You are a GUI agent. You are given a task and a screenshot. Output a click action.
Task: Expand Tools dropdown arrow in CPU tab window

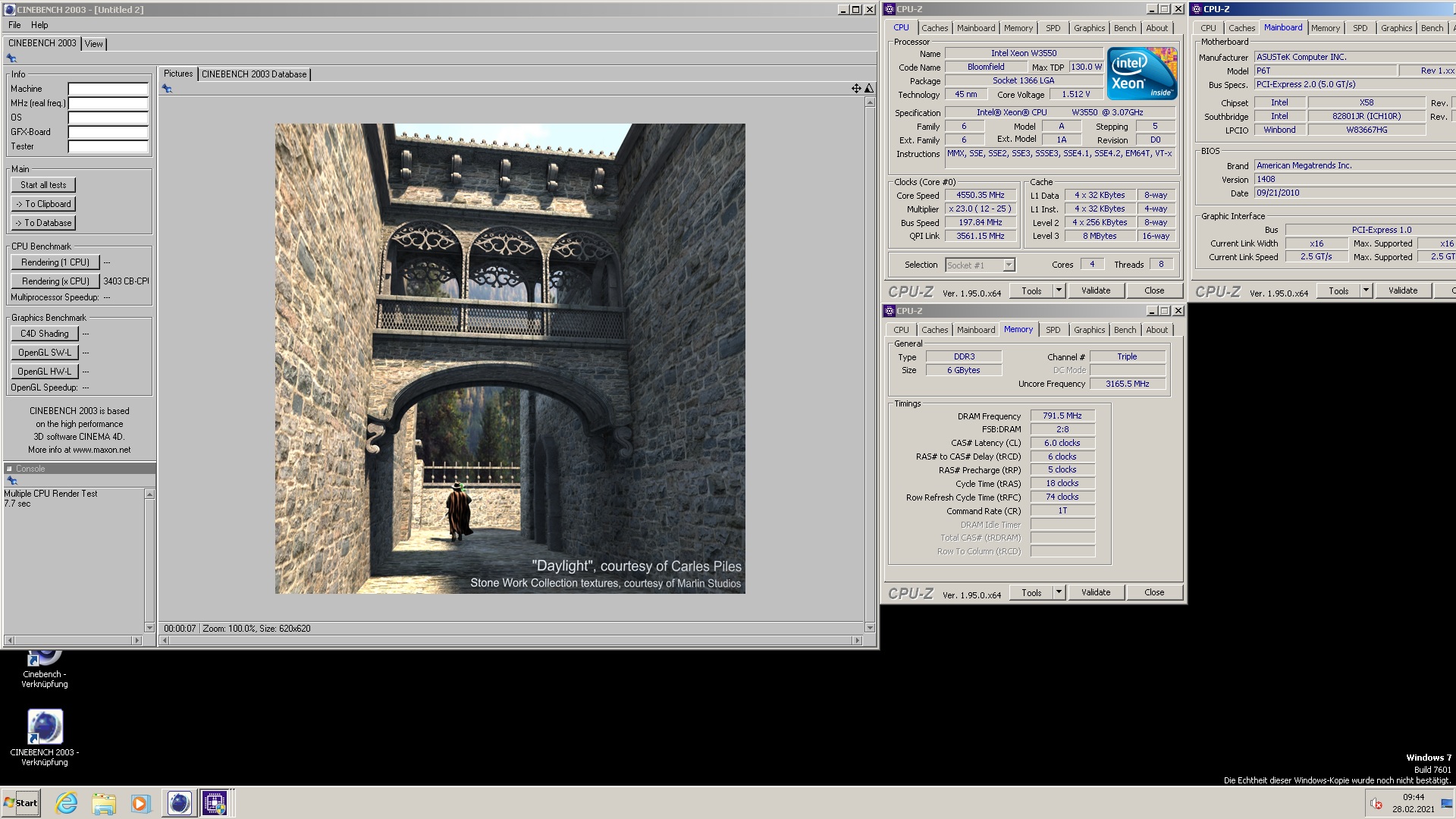pos(1059,290)
